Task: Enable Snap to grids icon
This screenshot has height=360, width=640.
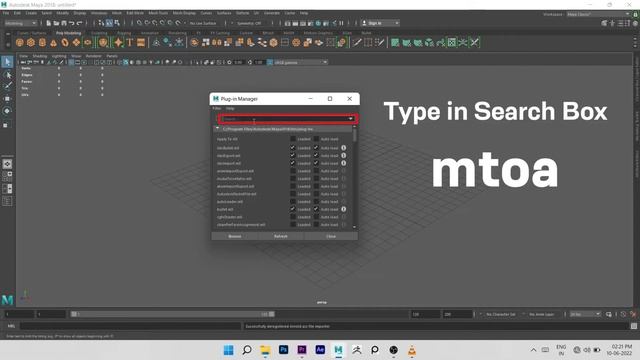Action: point(140,23)
